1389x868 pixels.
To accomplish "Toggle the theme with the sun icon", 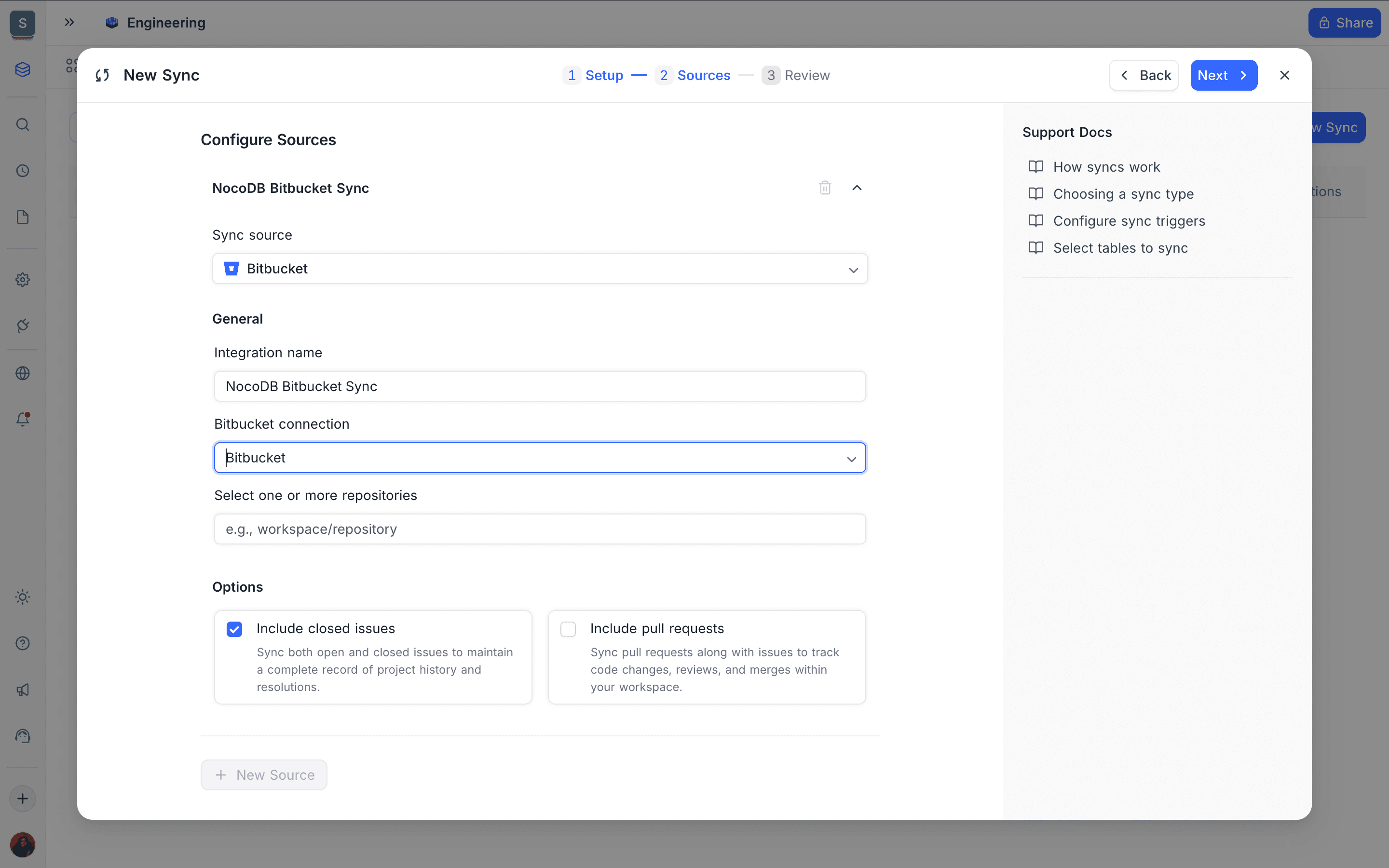I will (x=23, y=597).
